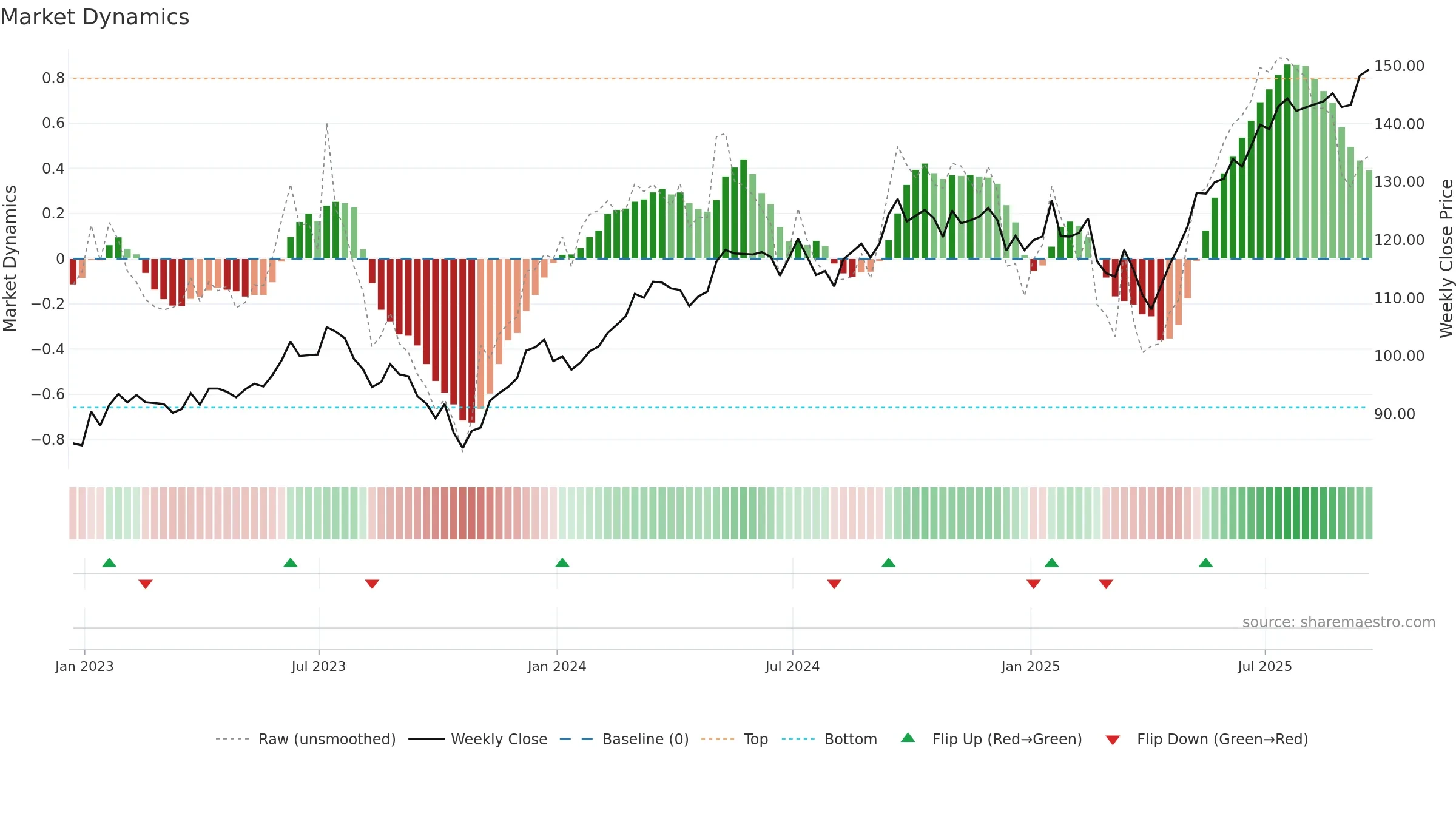Click the 130.00 price axis value
This screenshot has height=819, width=1456.
pos(1399,181)
